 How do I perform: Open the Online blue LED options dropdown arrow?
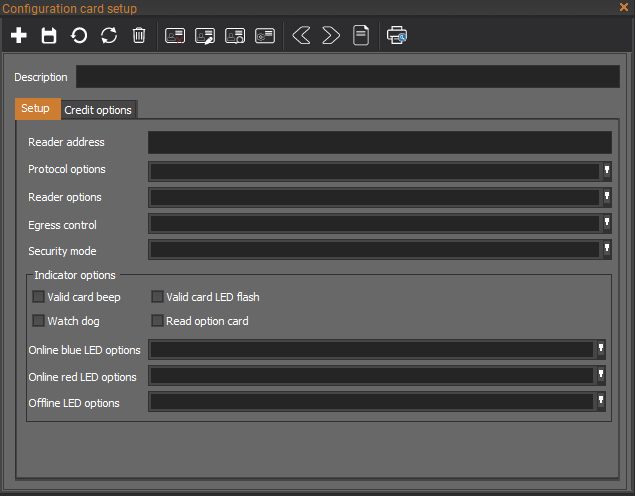point(601,349)
